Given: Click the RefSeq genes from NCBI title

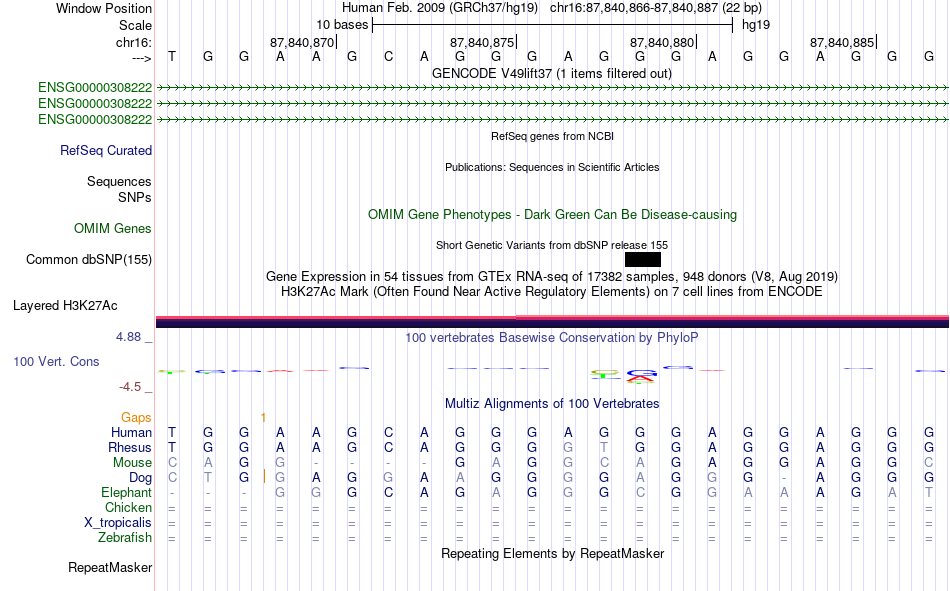Looking at the screenshot, I should [552, 136].
